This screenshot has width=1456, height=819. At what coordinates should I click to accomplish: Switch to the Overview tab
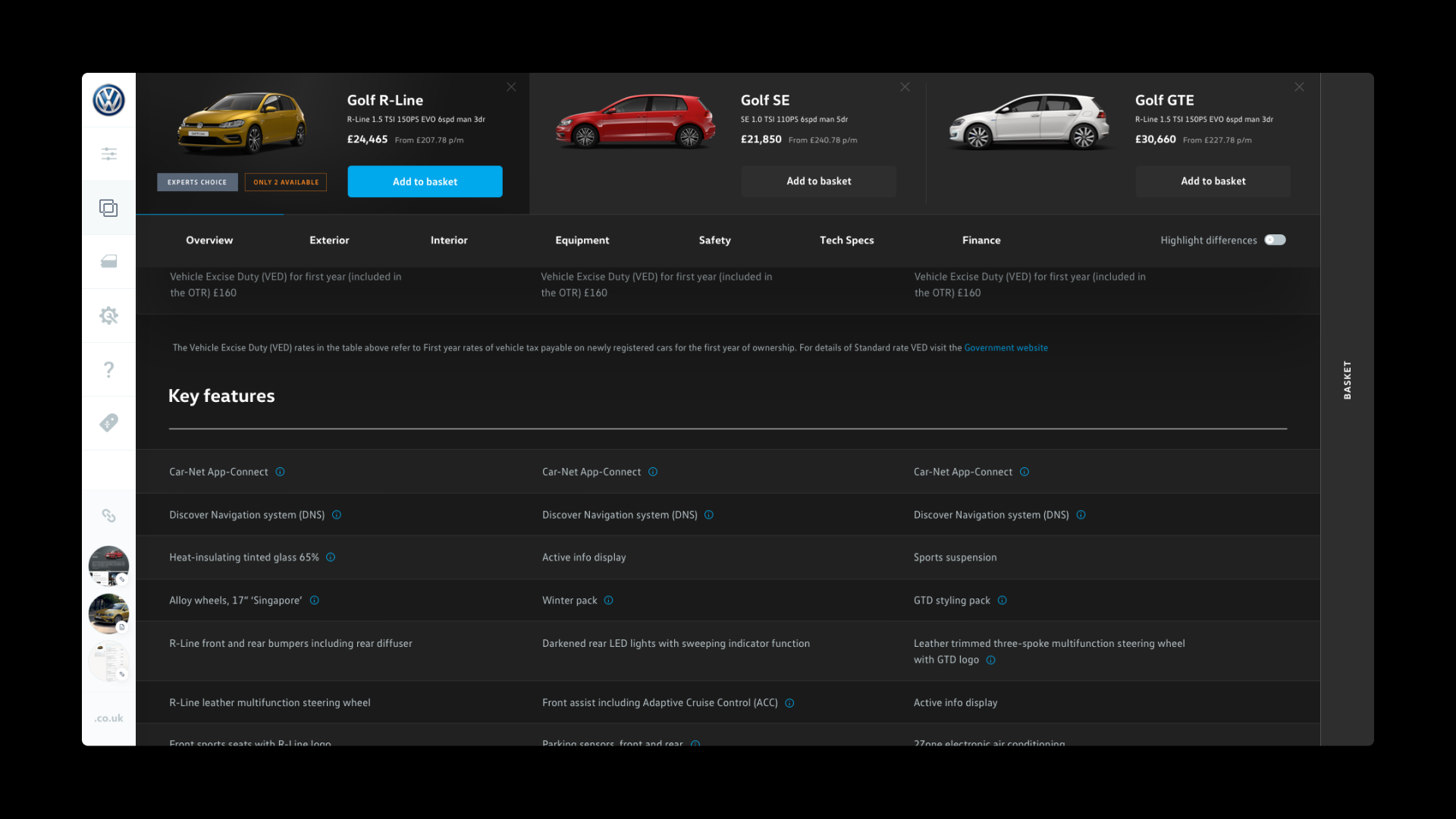tap(209, 240)
